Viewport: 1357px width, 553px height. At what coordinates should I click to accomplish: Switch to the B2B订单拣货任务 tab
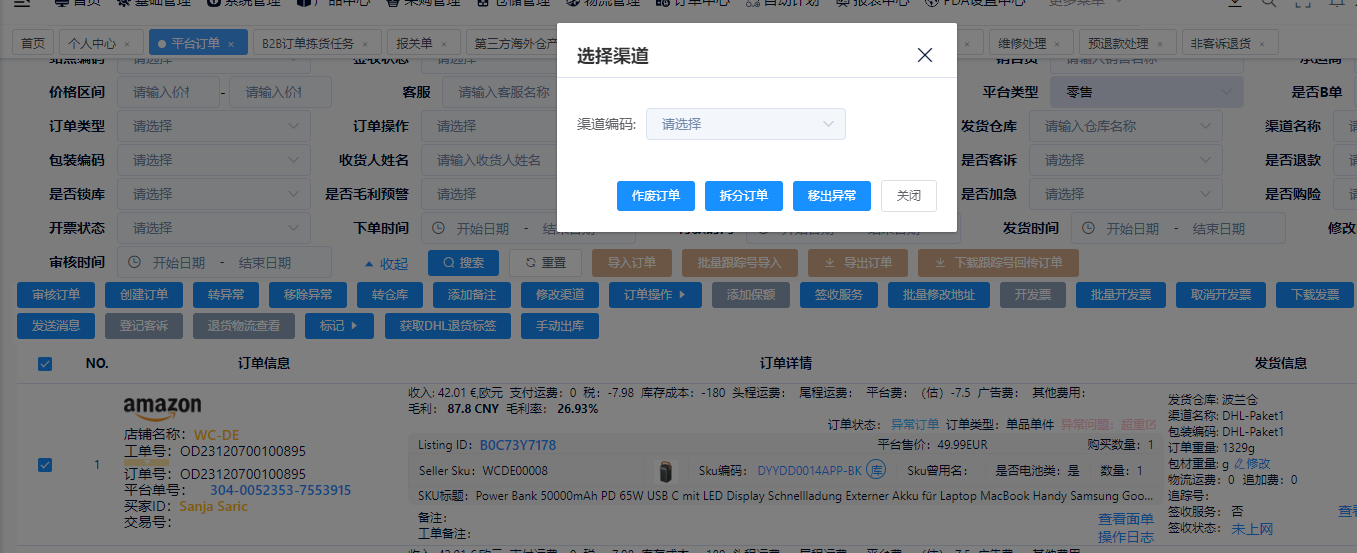(308, 44)
